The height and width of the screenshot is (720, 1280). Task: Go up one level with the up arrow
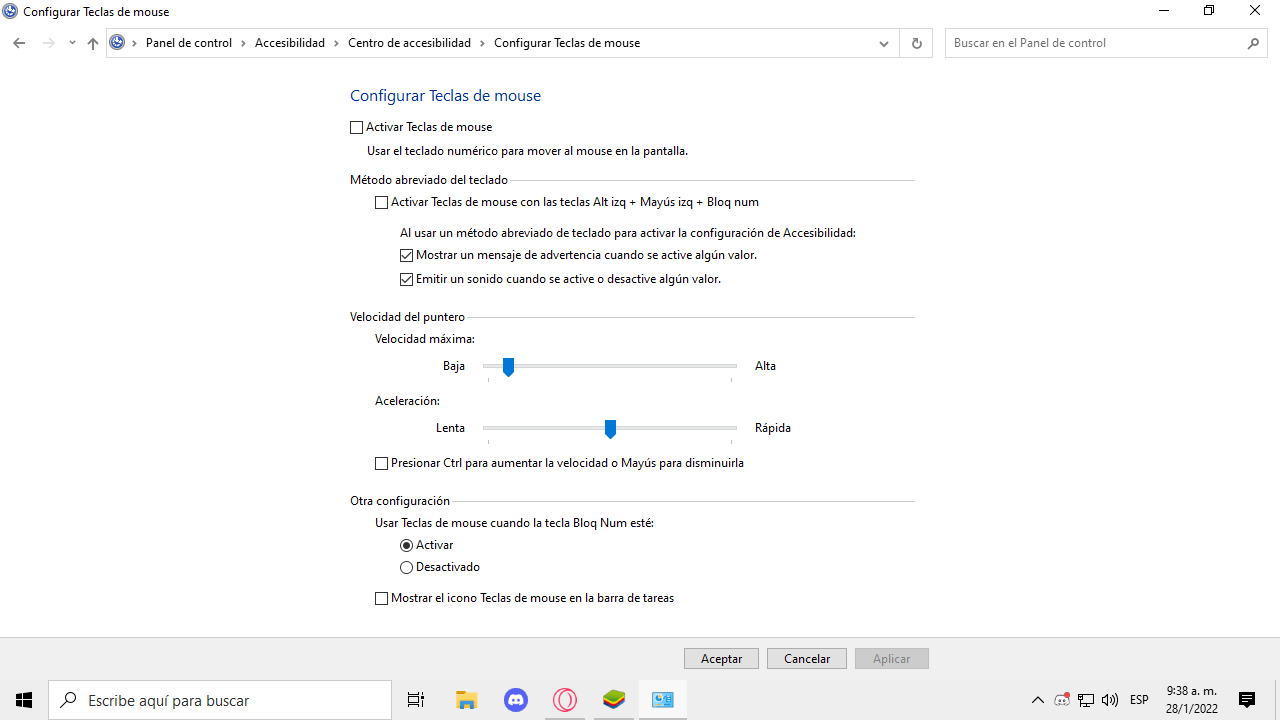pos(93,43)
